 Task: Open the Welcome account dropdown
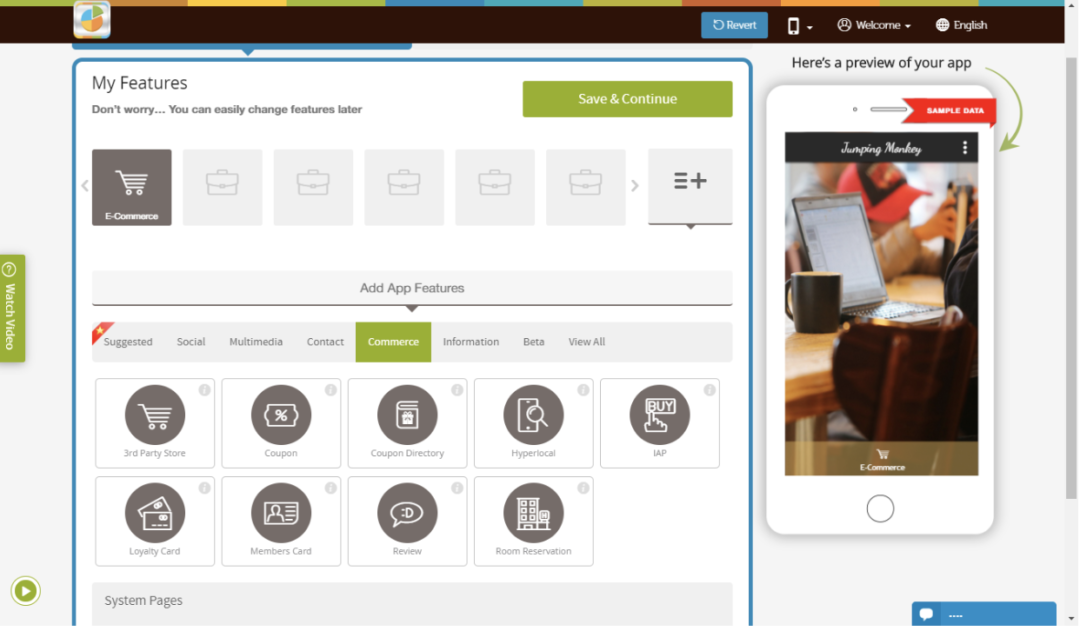[873, 24]
